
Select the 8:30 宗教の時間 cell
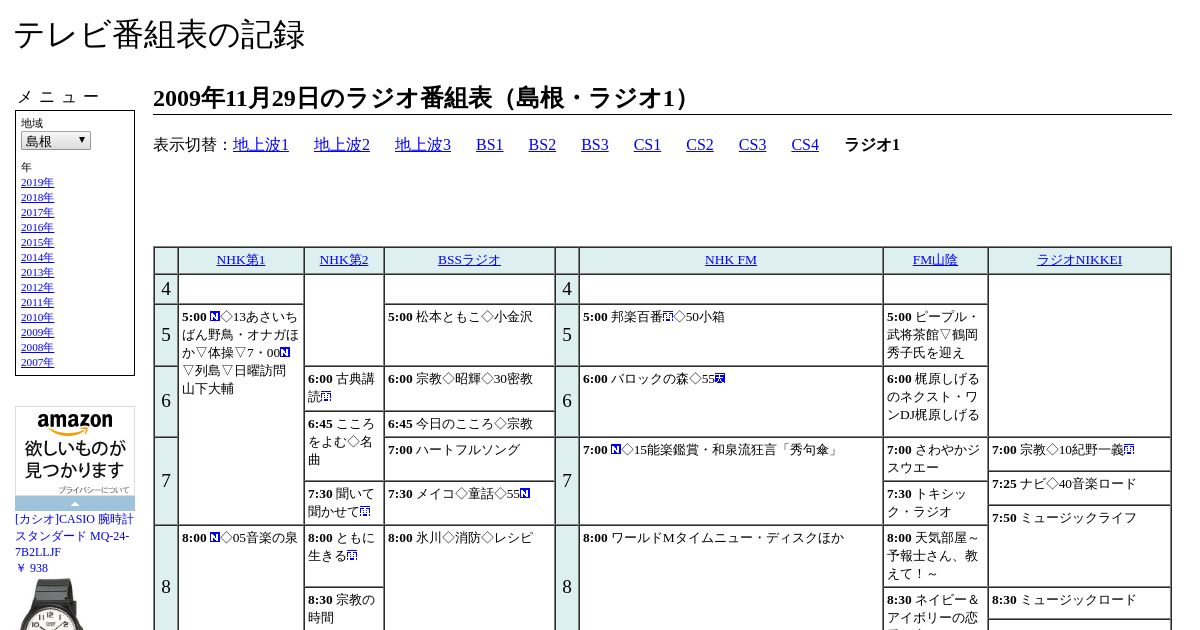click(x=344, y=609)
